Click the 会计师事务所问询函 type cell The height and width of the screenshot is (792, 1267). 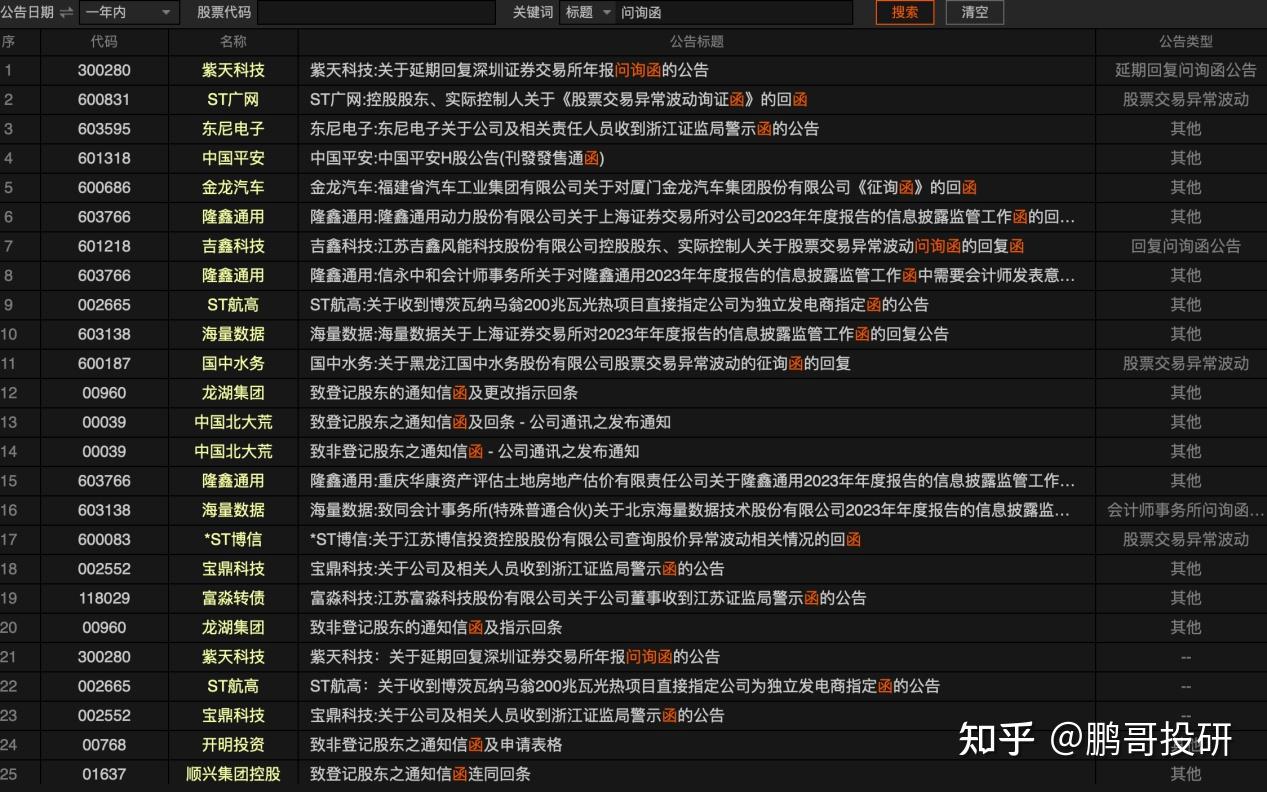(1185, 510)
